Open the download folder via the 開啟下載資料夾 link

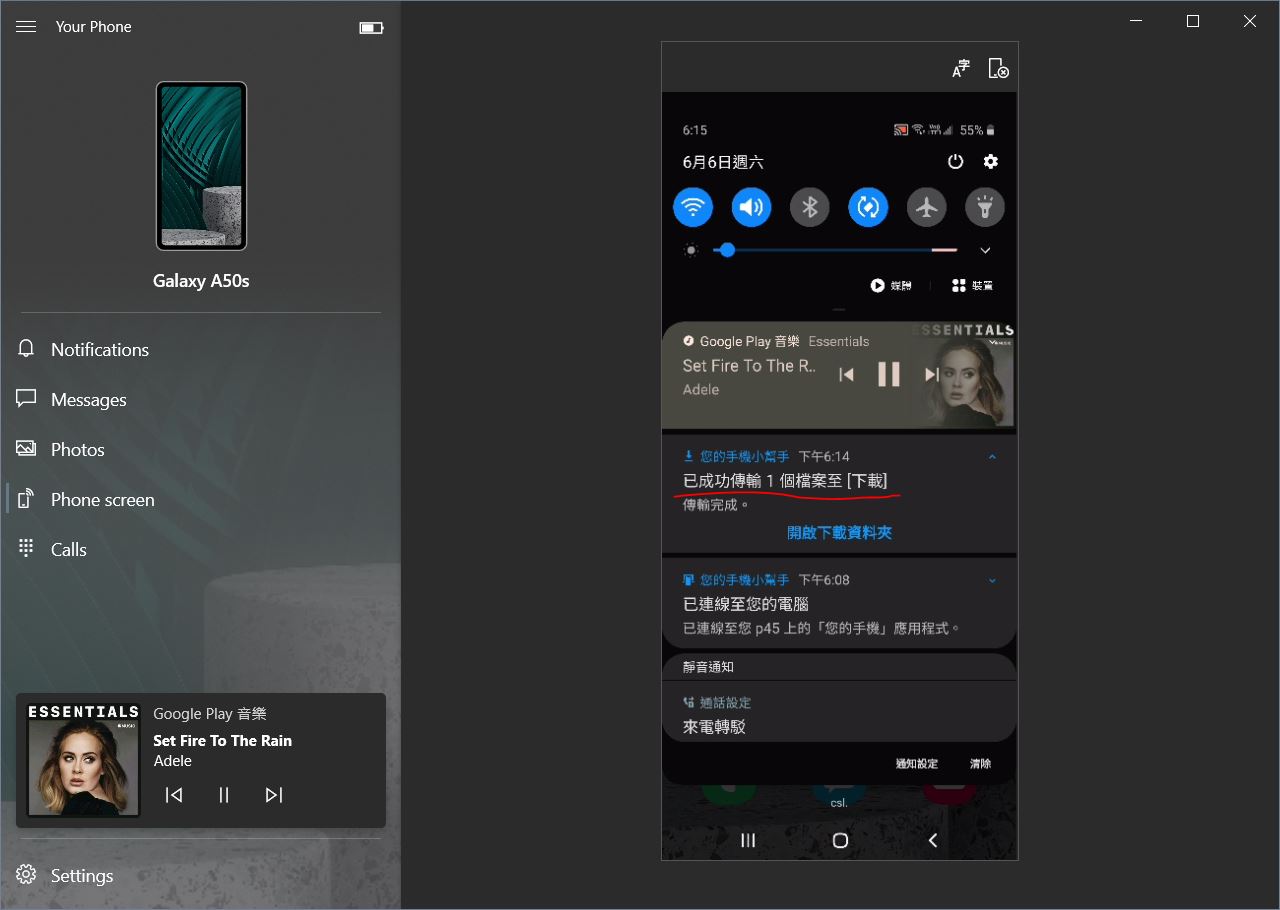(839, 533)
